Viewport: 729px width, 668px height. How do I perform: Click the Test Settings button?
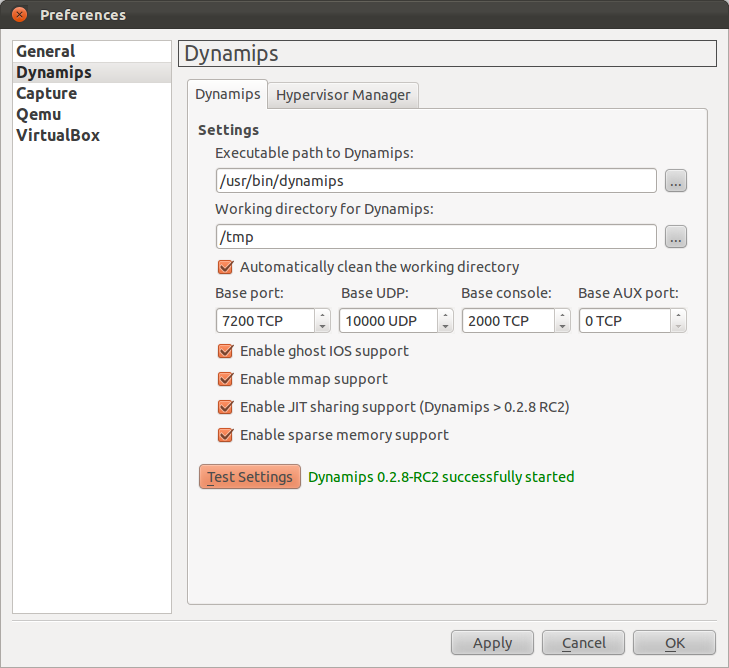(x=250, y=476)
